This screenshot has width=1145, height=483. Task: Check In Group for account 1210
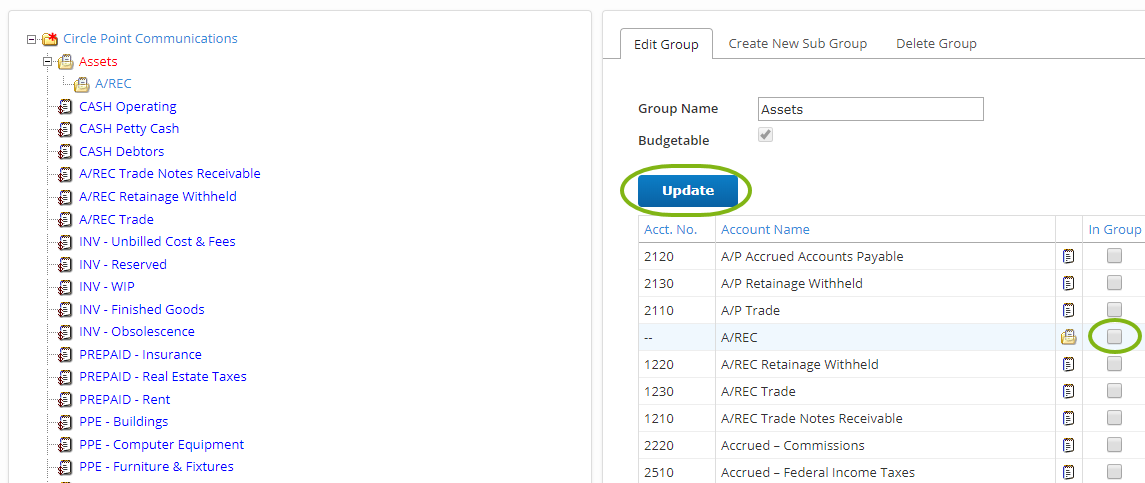[1114, 418]
